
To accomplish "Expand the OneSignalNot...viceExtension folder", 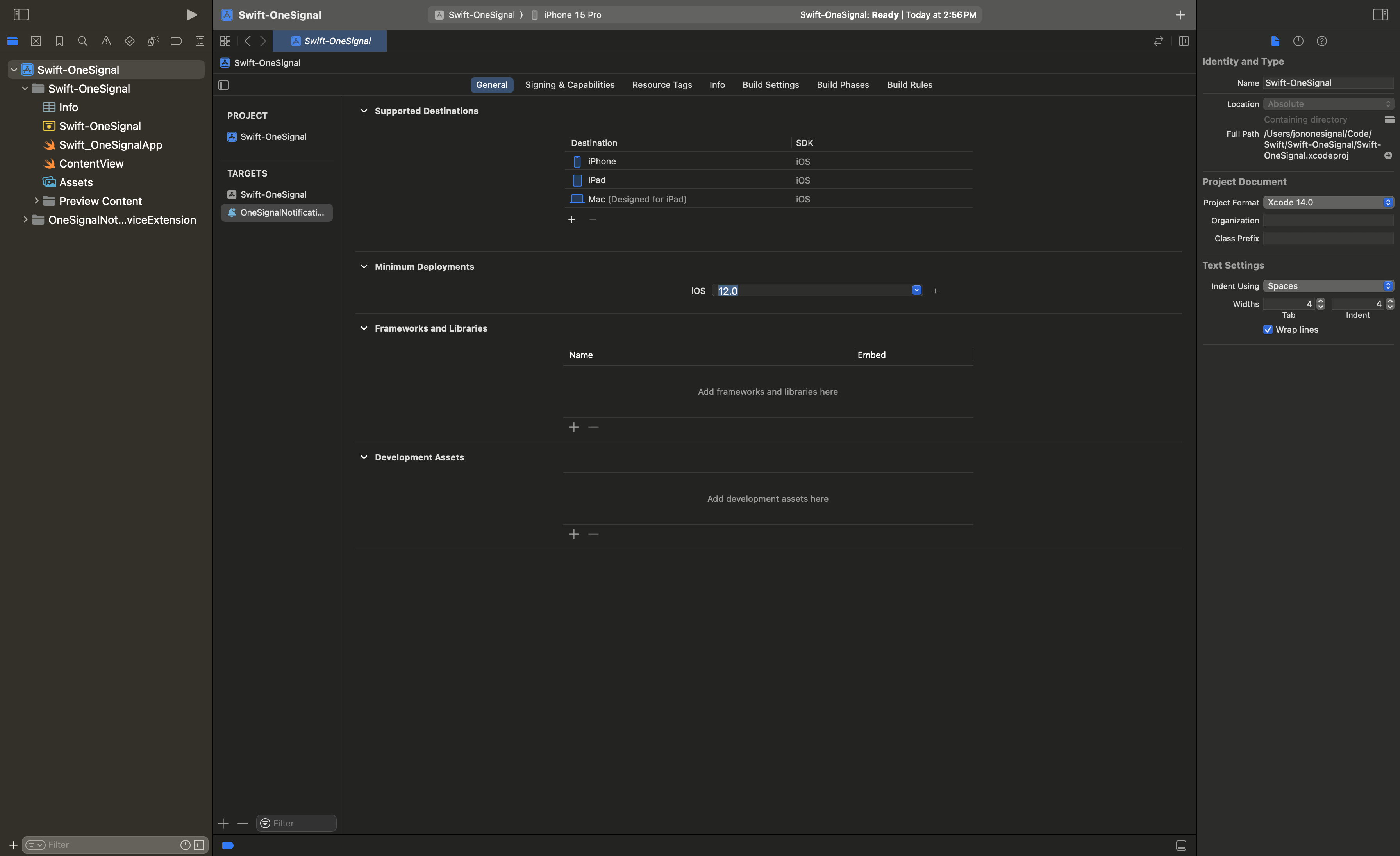I will pos(25,219).
